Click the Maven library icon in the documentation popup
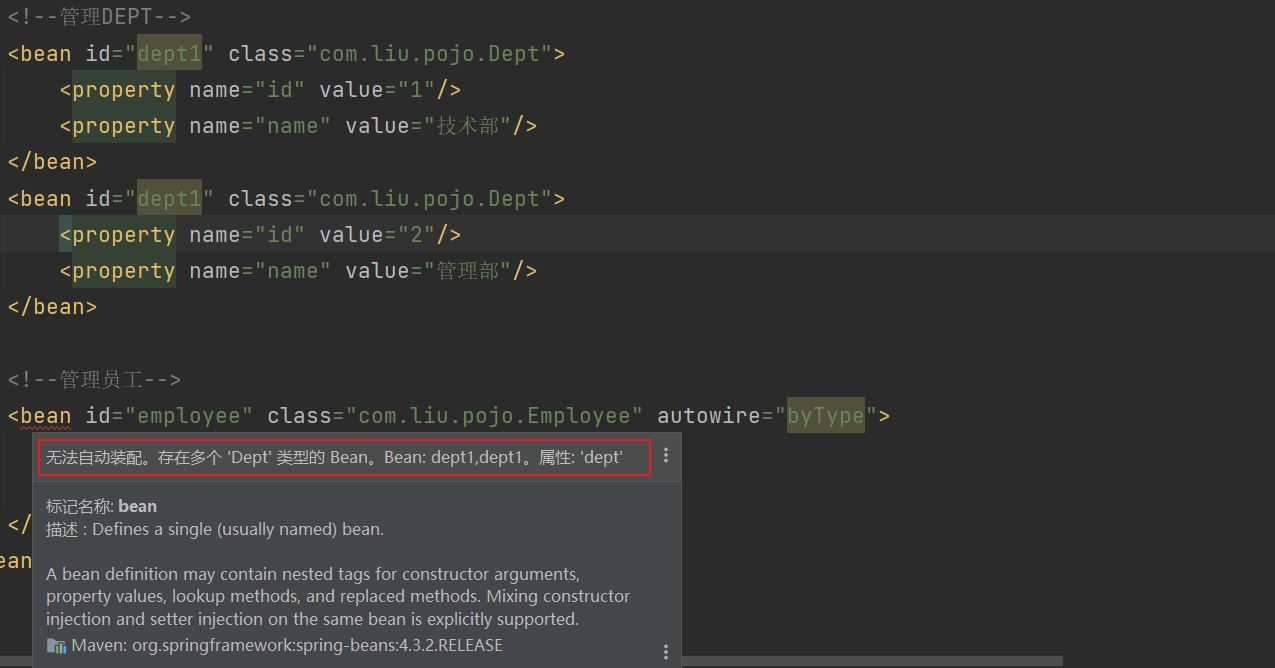The image size is (1275, 668). coord(56,646)
